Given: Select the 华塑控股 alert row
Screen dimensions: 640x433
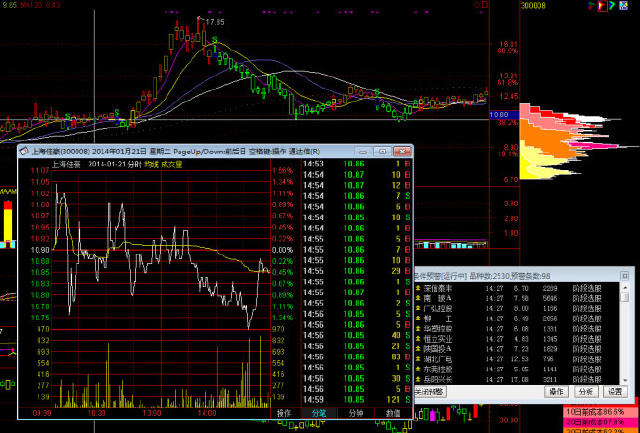Looking at the screenshot, I should click(x=517, y=329).
